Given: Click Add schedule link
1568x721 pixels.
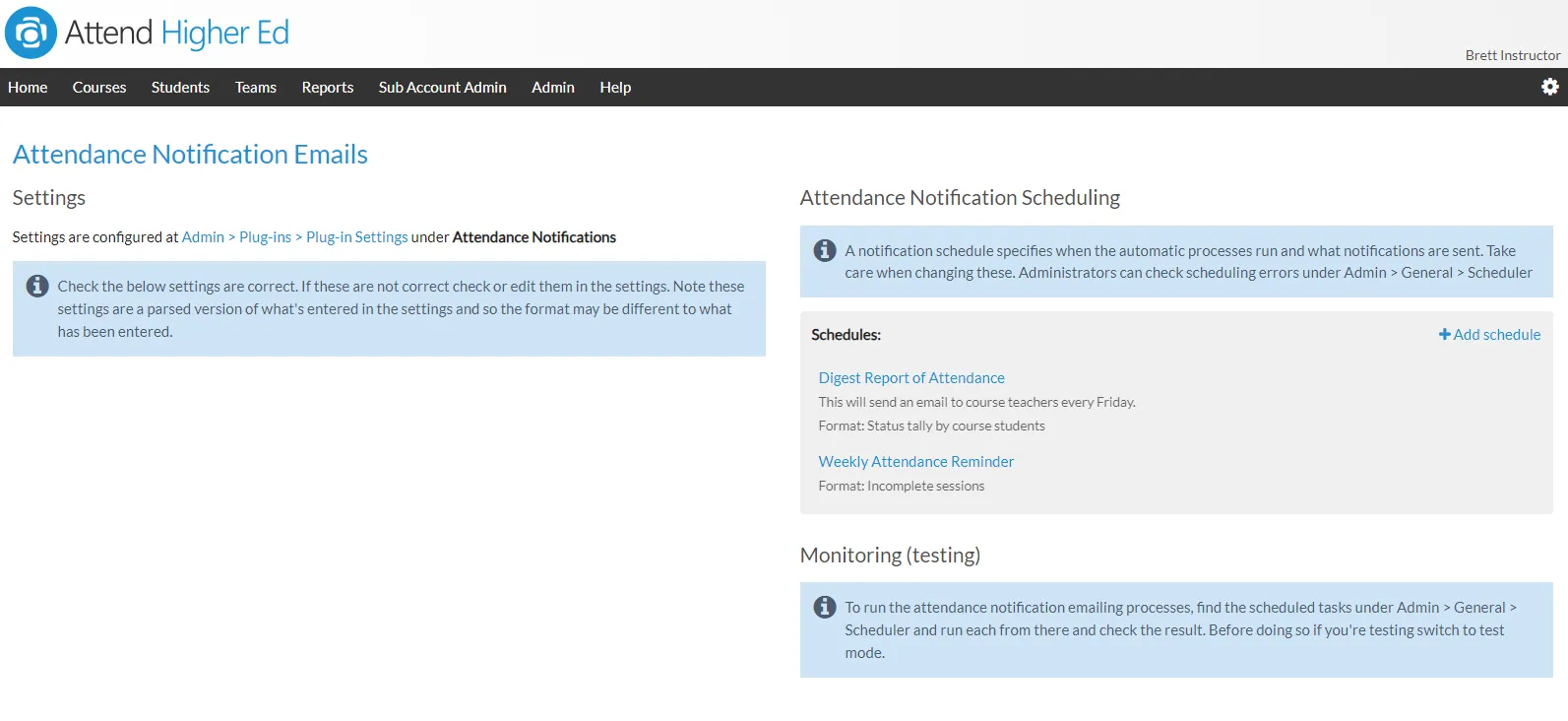Looking at the screenshot, I should tap(1490, 334).
